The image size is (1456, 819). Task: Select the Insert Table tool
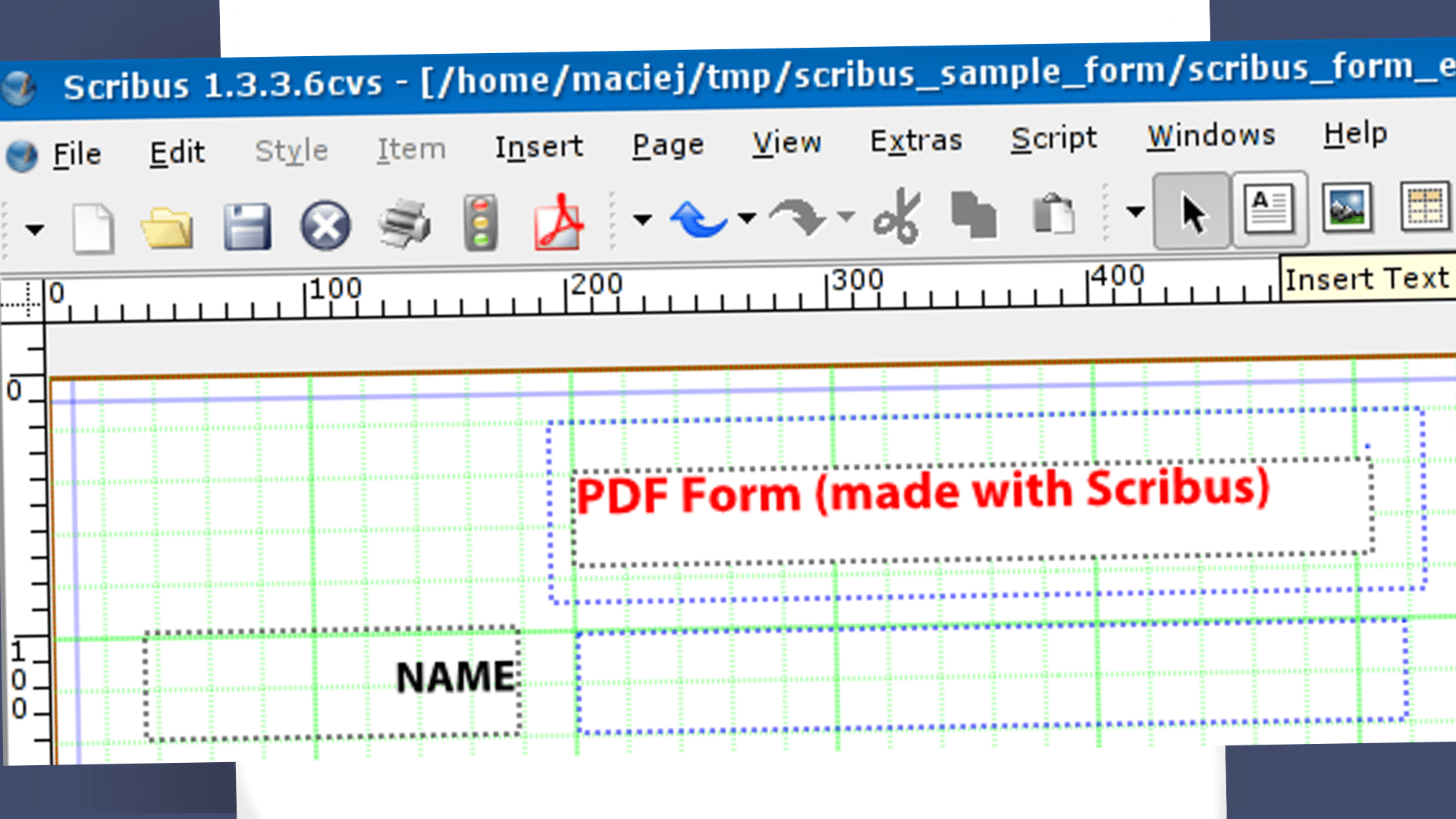tap(1424, 206)
